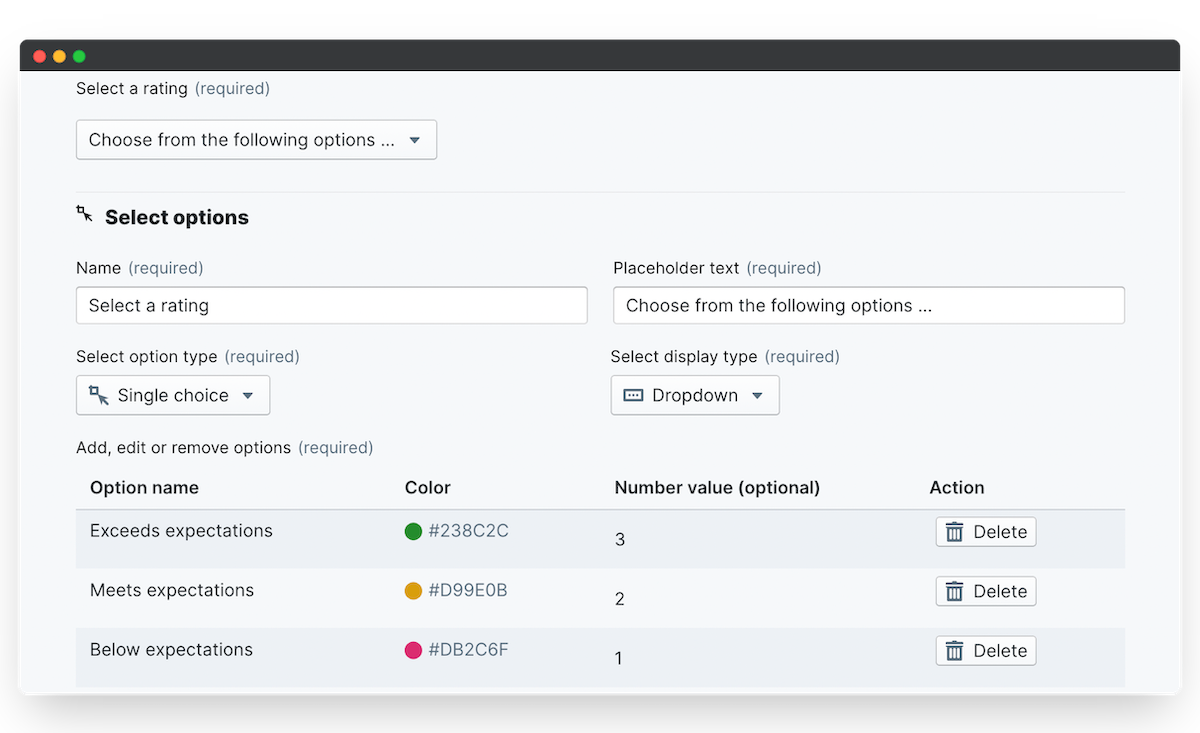Click number value 1 for Below expectations
The height and width of the screenshot is (733, 1200).
click(619, 658)
